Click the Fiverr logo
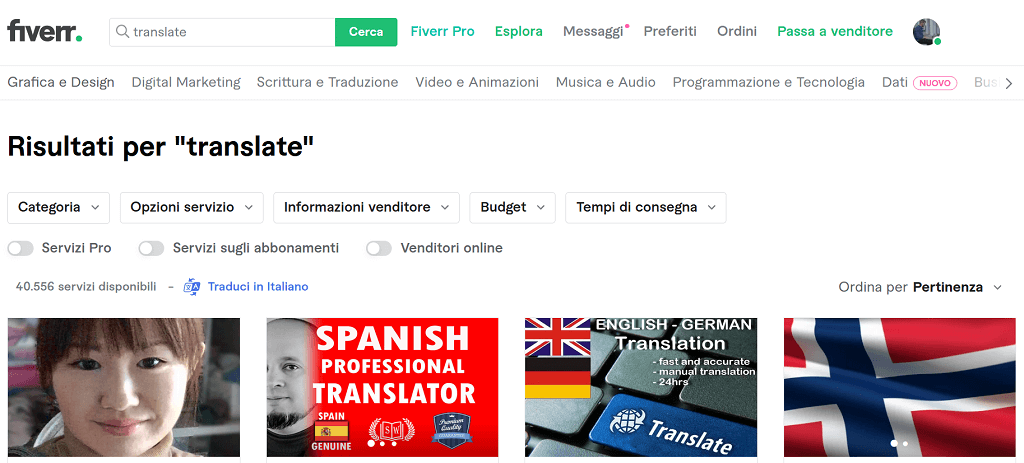The image size is (1024, 463). pyautogui.click(x=44, y=31)
